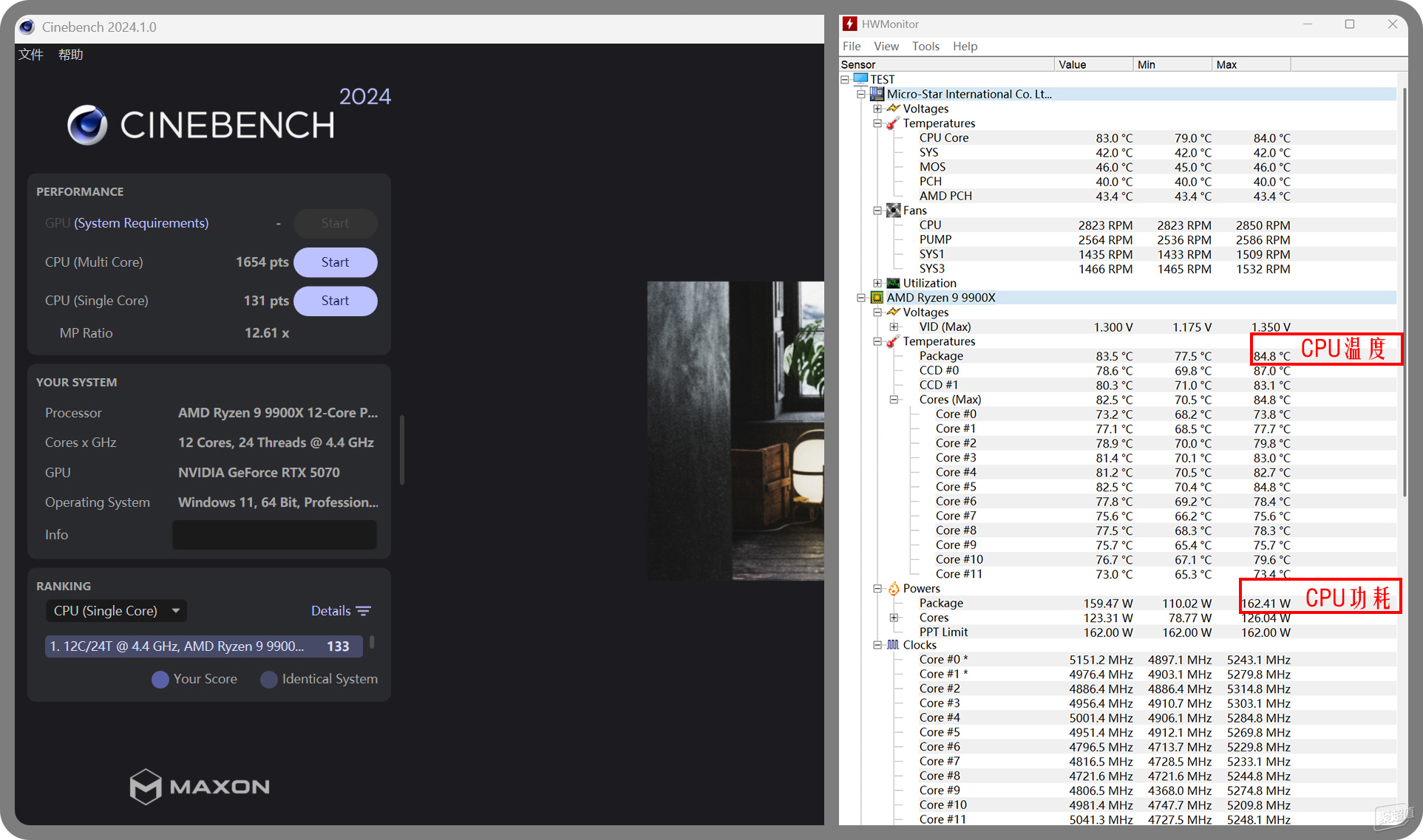Start the CPU (Multi Core) benchmark
The width and height of the screenshot is (1423, 840).
[335, 262]
